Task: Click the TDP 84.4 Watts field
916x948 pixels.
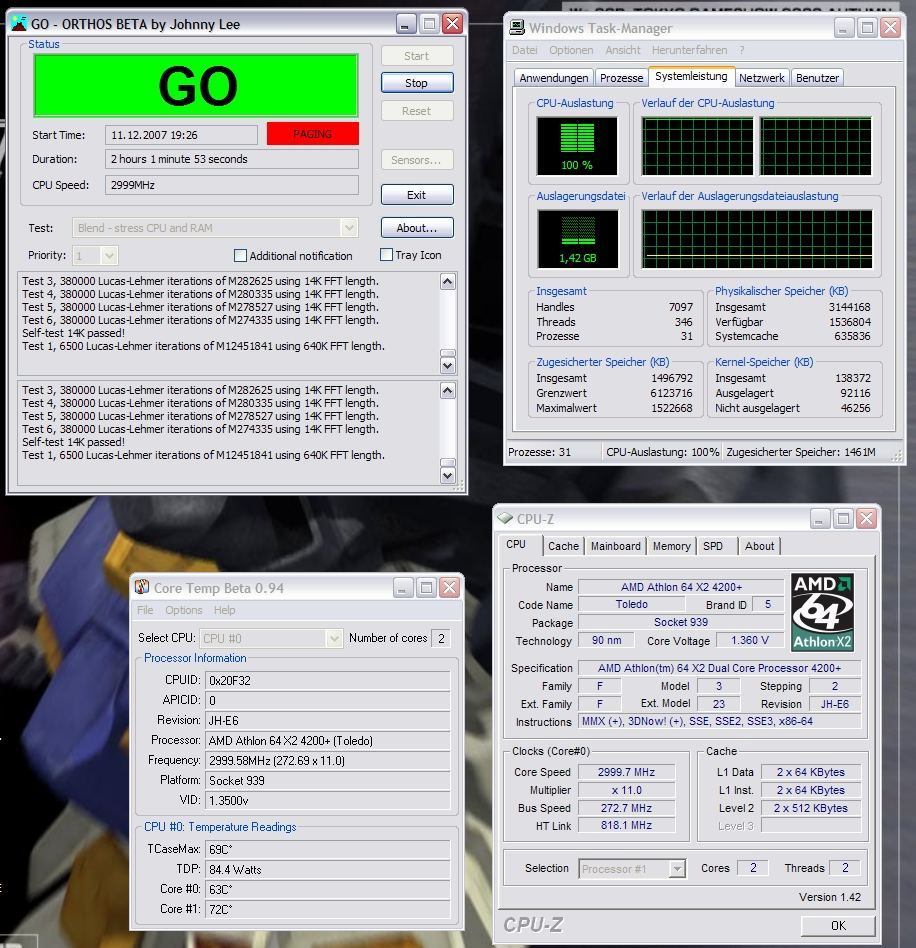Action: tap(328, 869)
